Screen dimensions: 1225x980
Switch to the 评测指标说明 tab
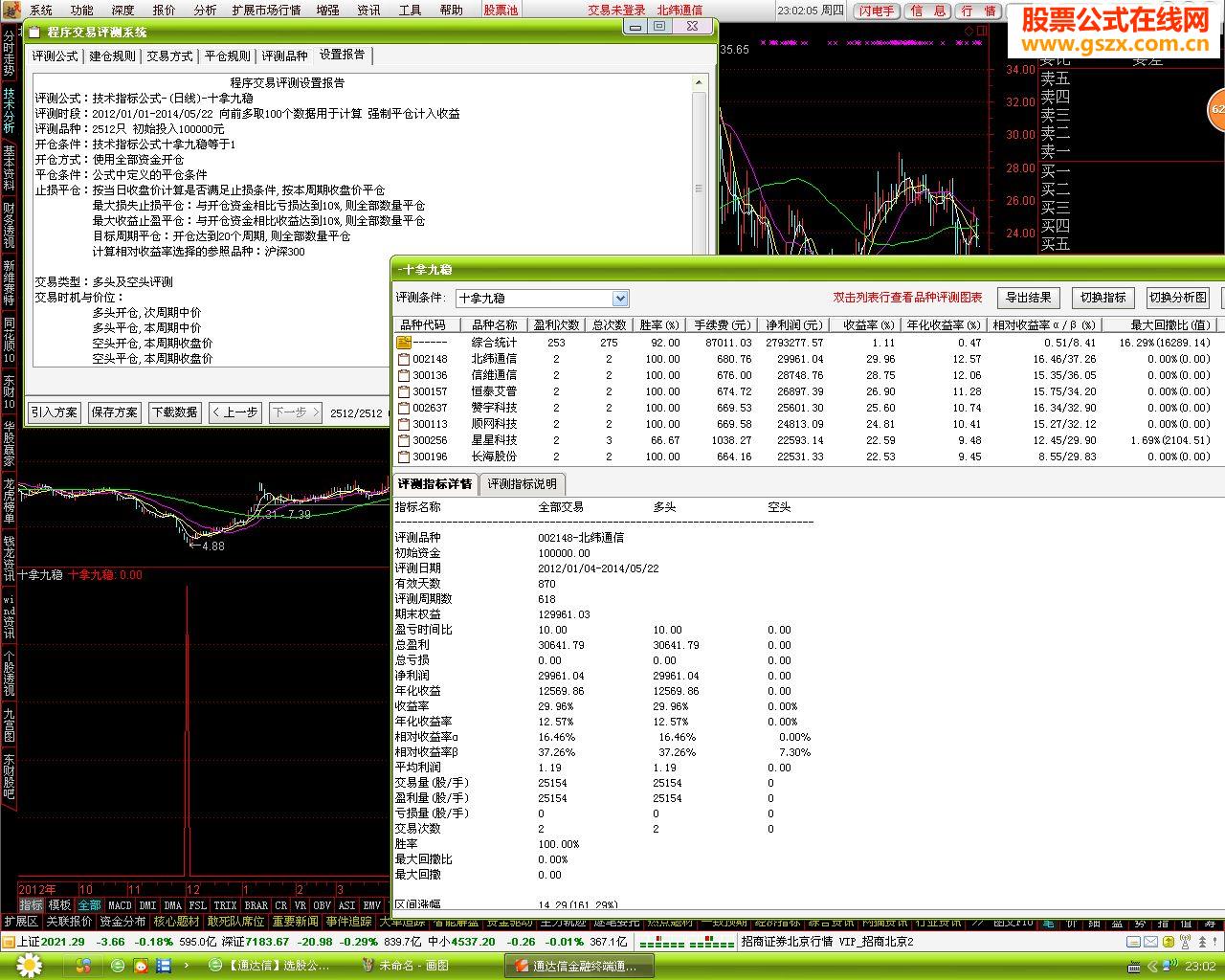[x=523, y=484]
